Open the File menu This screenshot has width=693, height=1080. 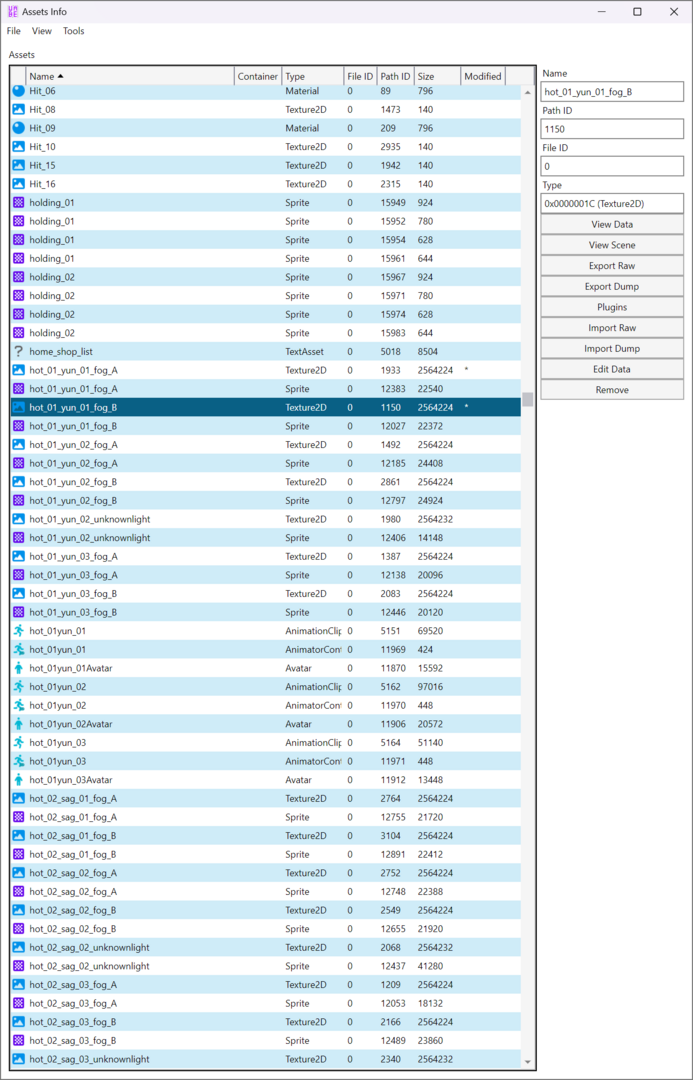click(14, 31)
